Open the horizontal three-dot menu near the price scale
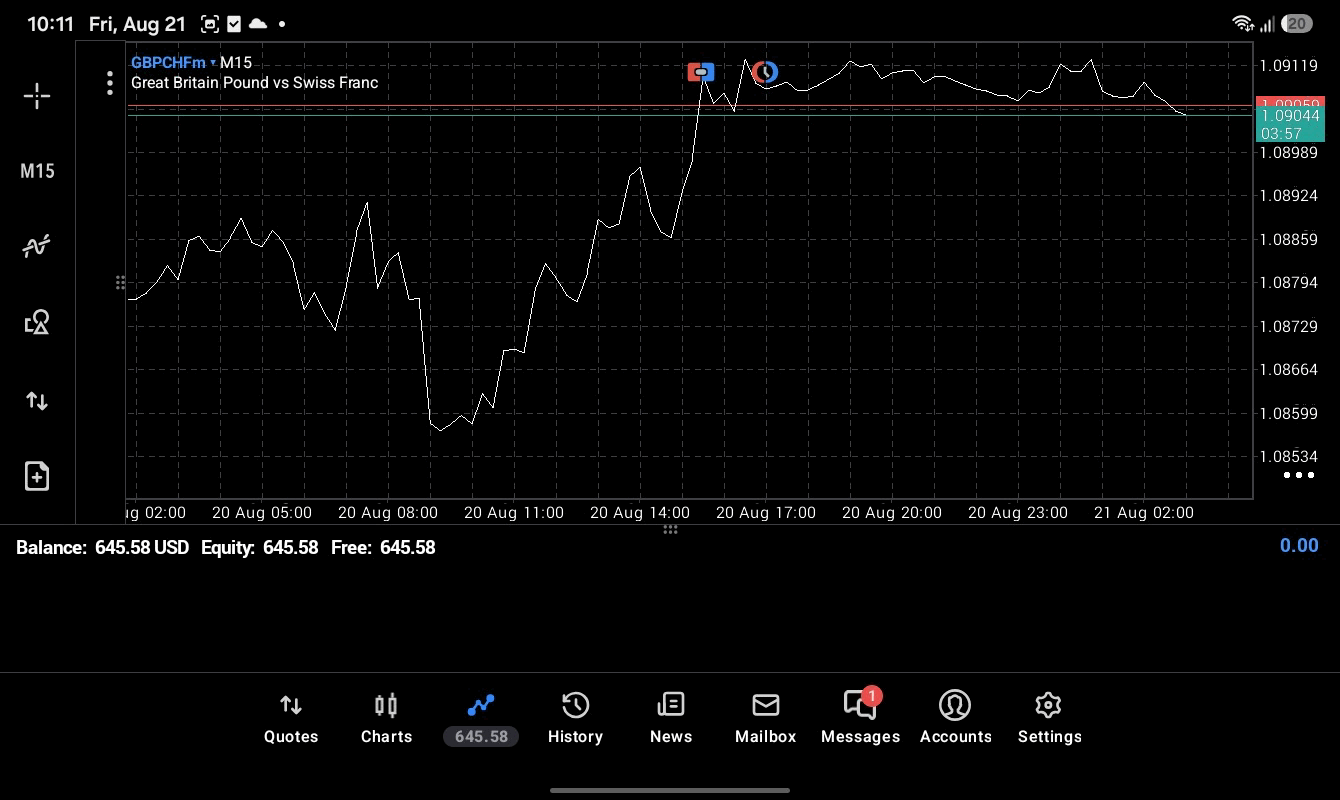Viewport: 1340px width, 800px height. [x=1298, y=475]
